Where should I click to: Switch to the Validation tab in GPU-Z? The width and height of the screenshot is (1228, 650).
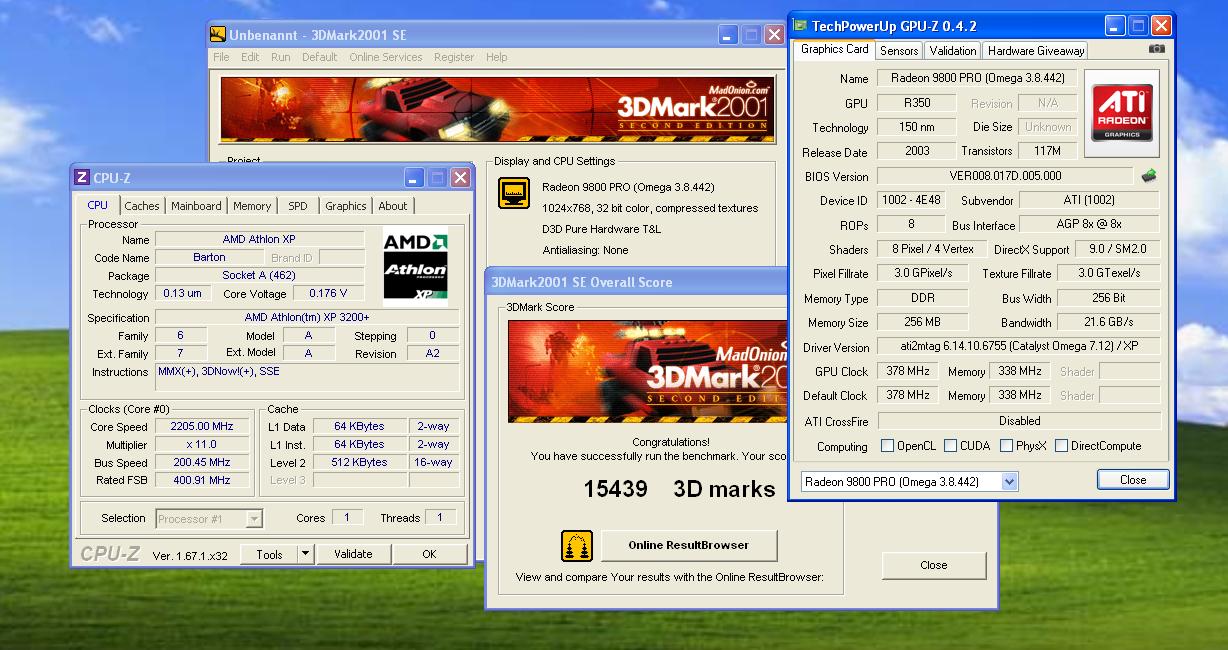click(953, 51)
